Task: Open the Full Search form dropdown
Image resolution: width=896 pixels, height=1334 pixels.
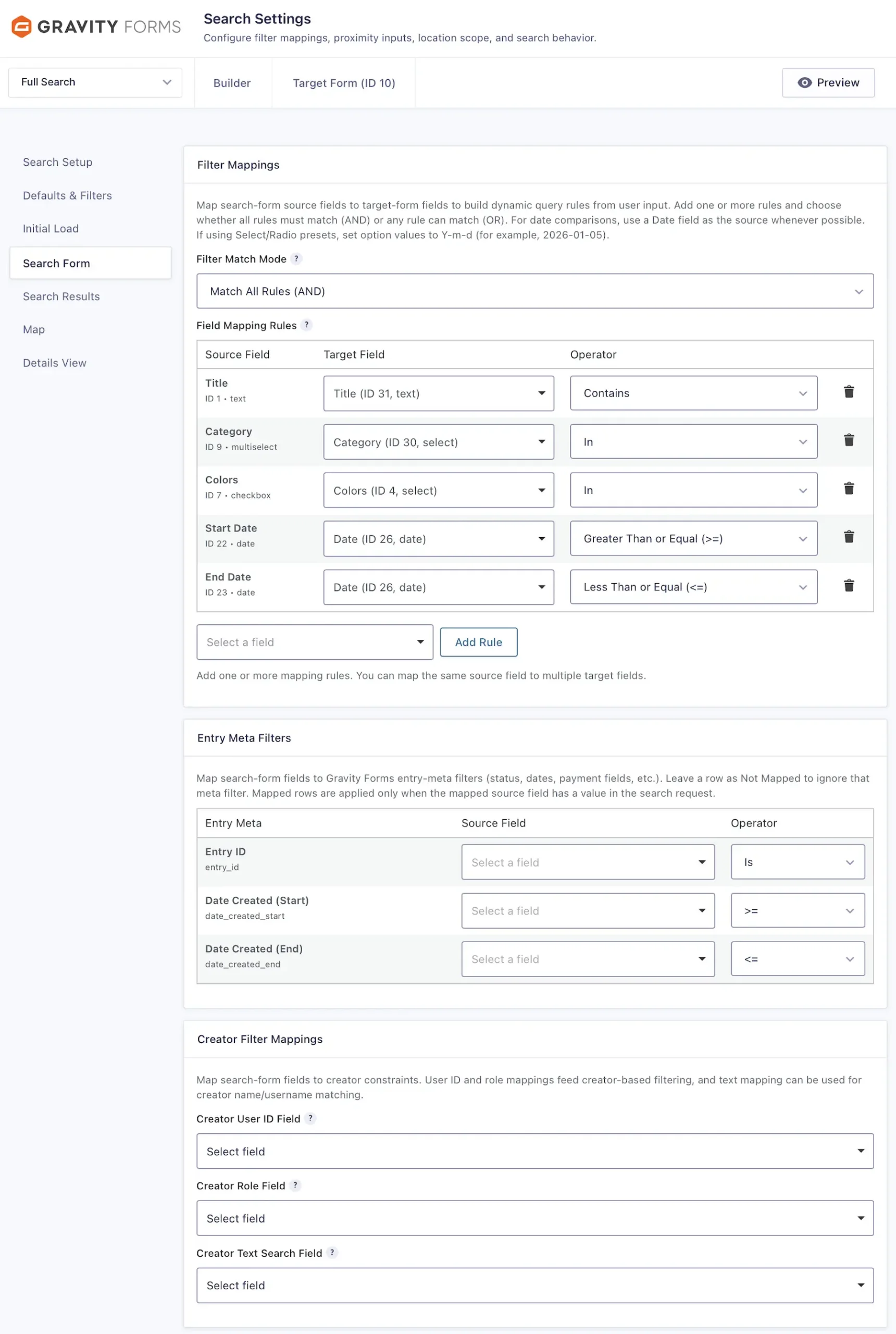Action: tap(95, 82)
